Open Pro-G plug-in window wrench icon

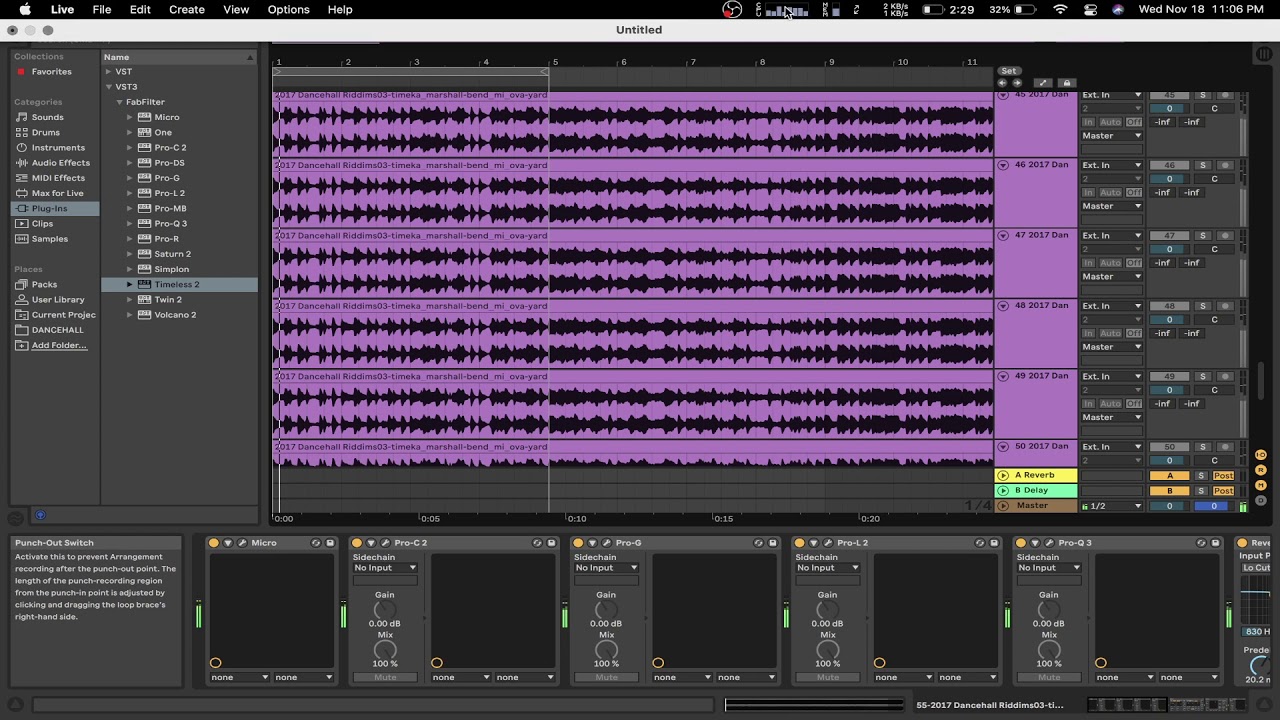coord(607,543)
